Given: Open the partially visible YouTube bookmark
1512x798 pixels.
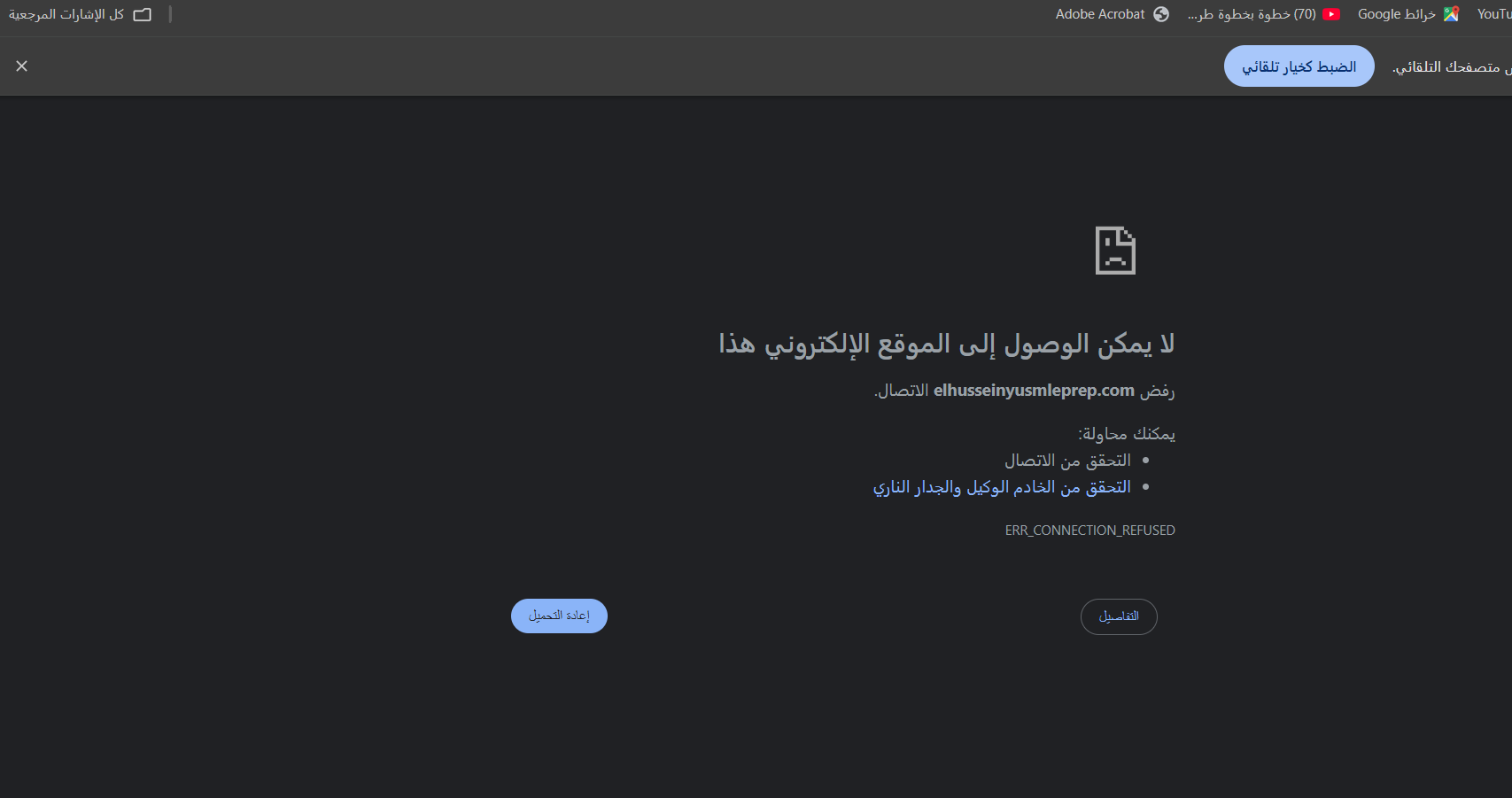Looking at the screenshot, I should (1494, 14).
